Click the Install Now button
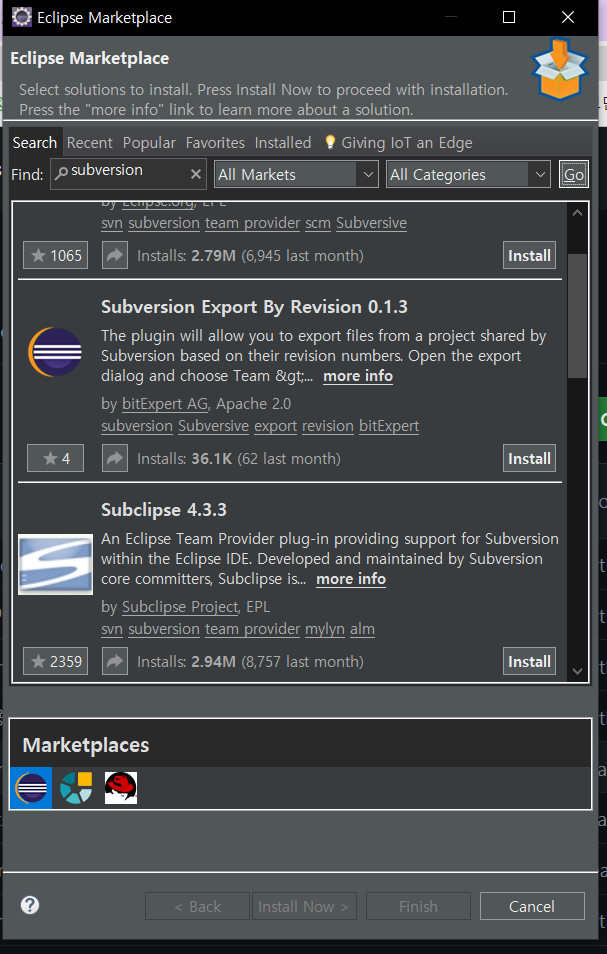 304,906
